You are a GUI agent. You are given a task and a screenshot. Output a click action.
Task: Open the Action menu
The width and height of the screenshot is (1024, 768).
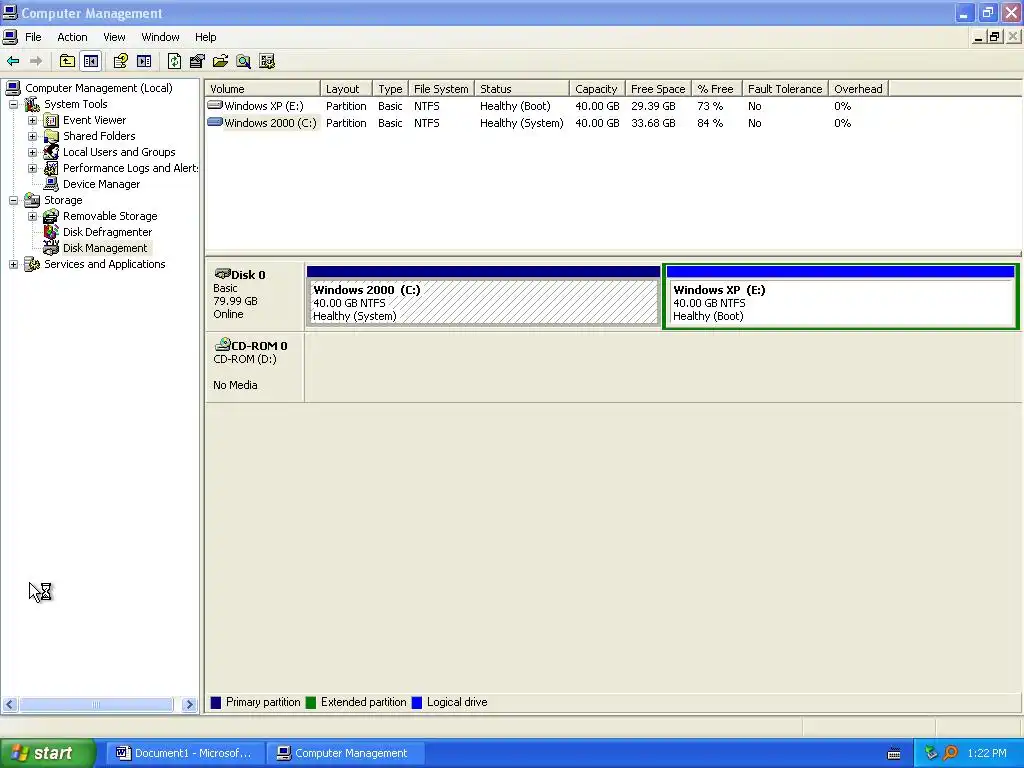pyautogui.click(x=72, y=37)
